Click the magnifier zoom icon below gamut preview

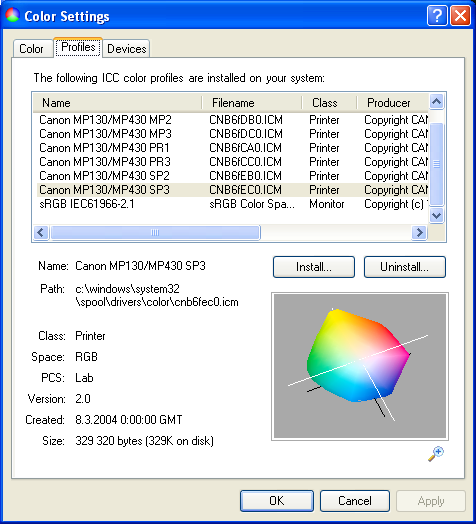[436, 453]
